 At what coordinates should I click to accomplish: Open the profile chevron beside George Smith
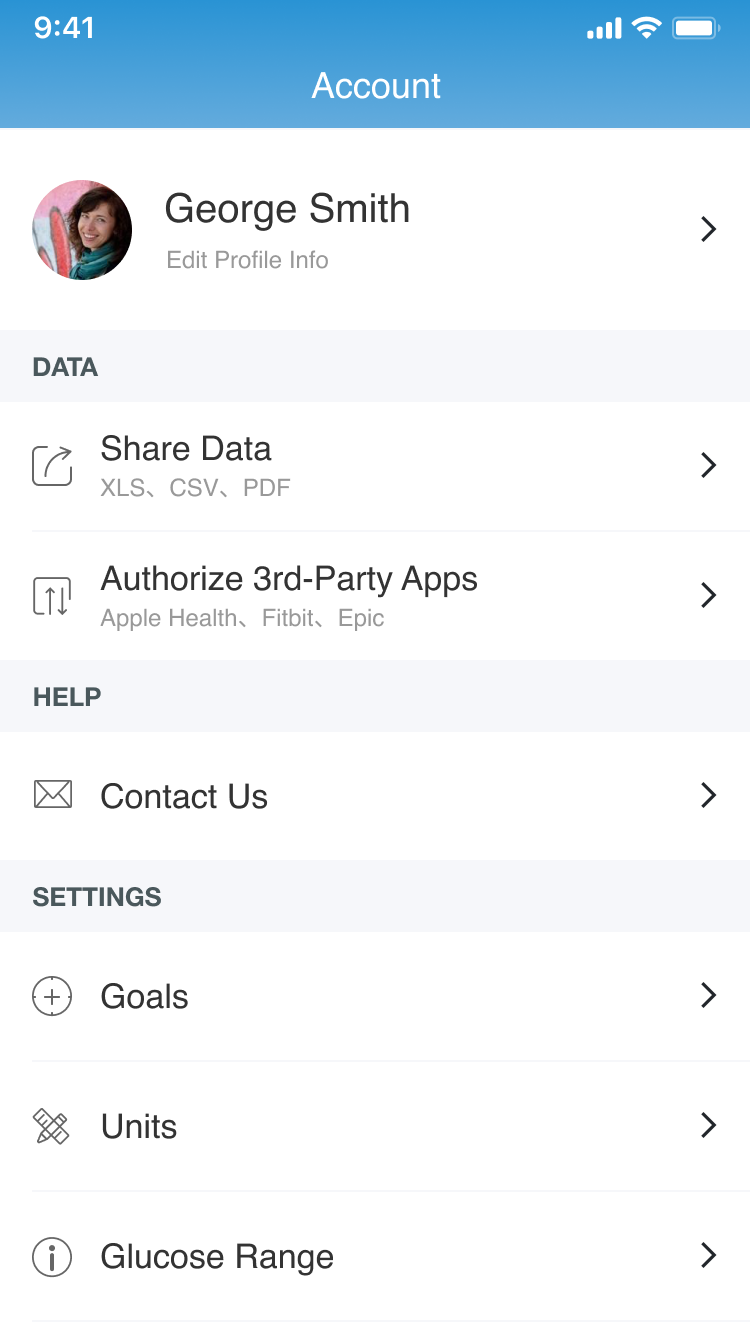point(709,229)
